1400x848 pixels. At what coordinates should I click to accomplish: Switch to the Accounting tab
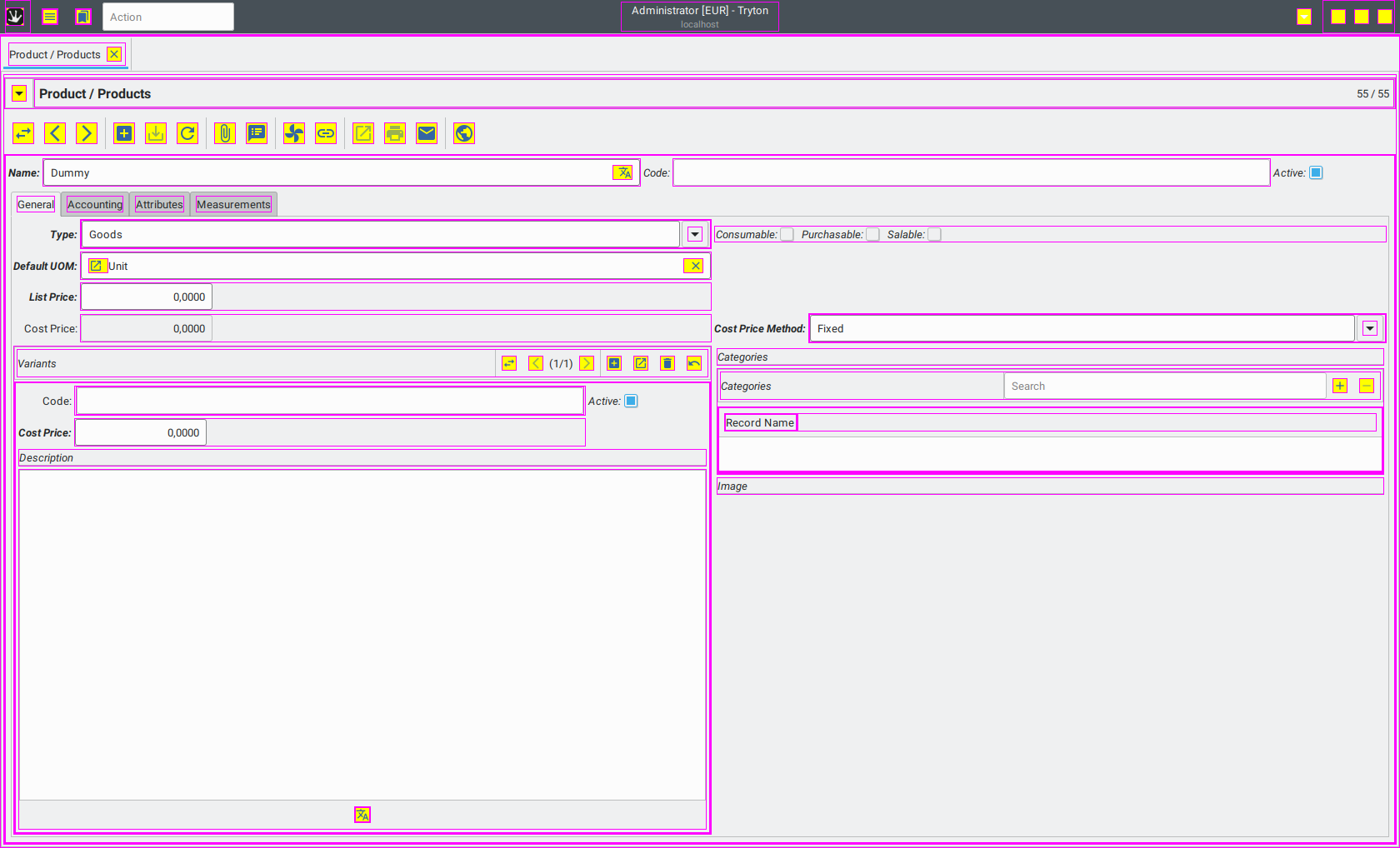[95, 205]
